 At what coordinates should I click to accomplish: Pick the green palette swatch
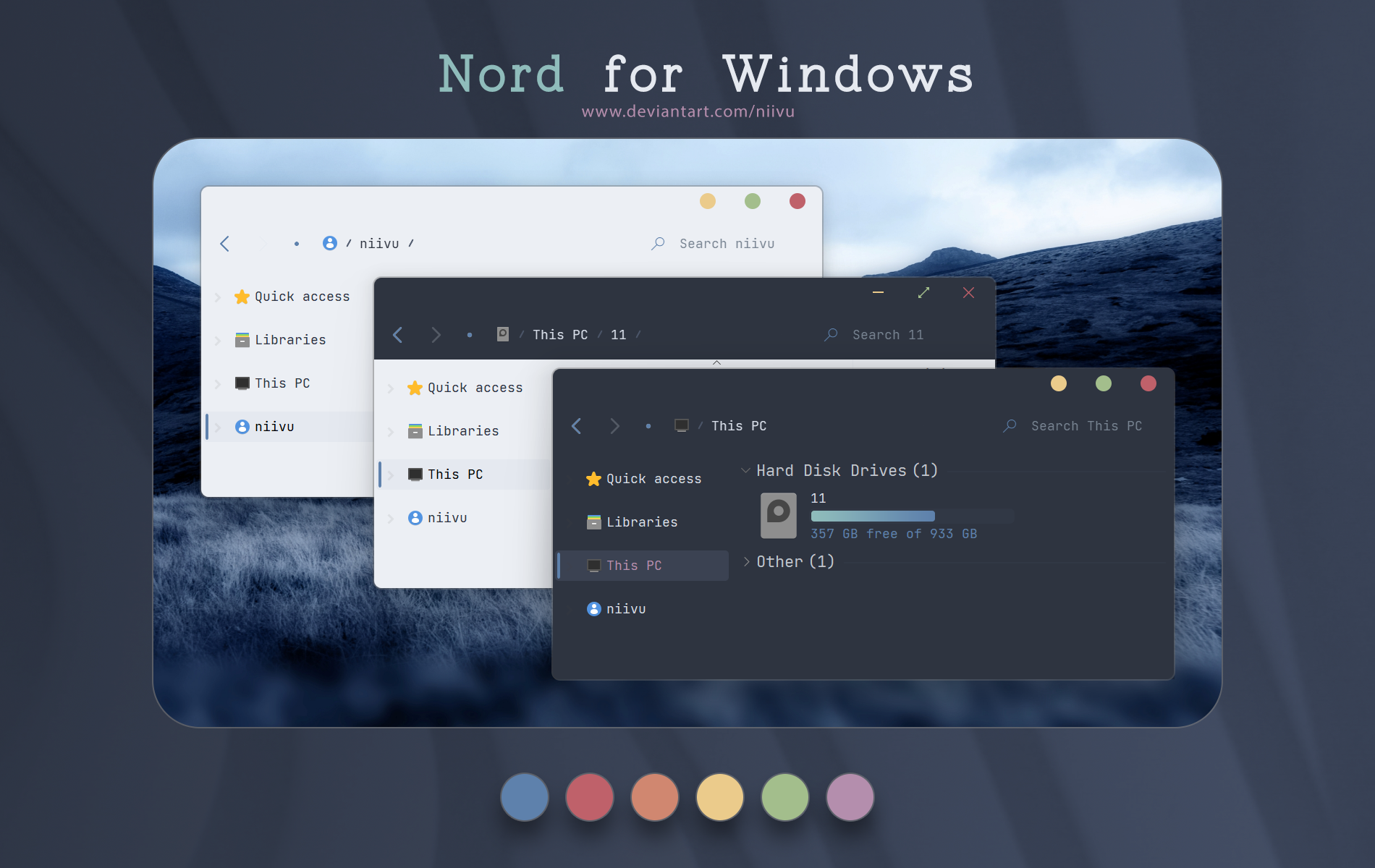tap(785, 797)
